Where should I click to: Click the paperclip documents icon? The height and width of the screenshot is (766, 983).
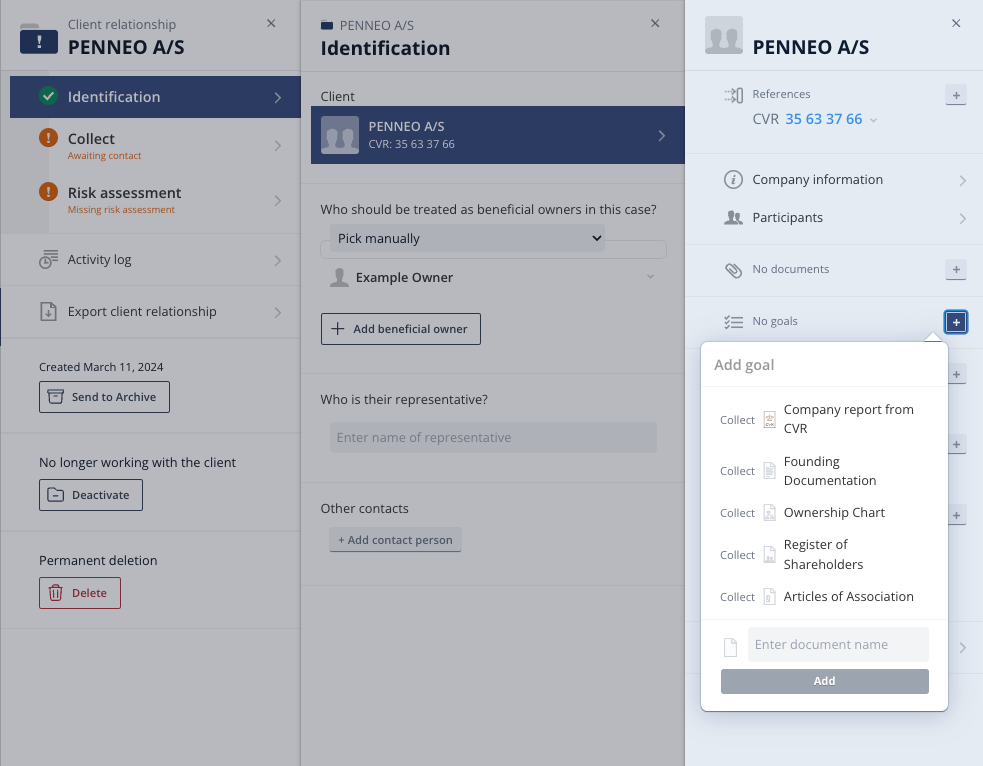click(733, 270)
